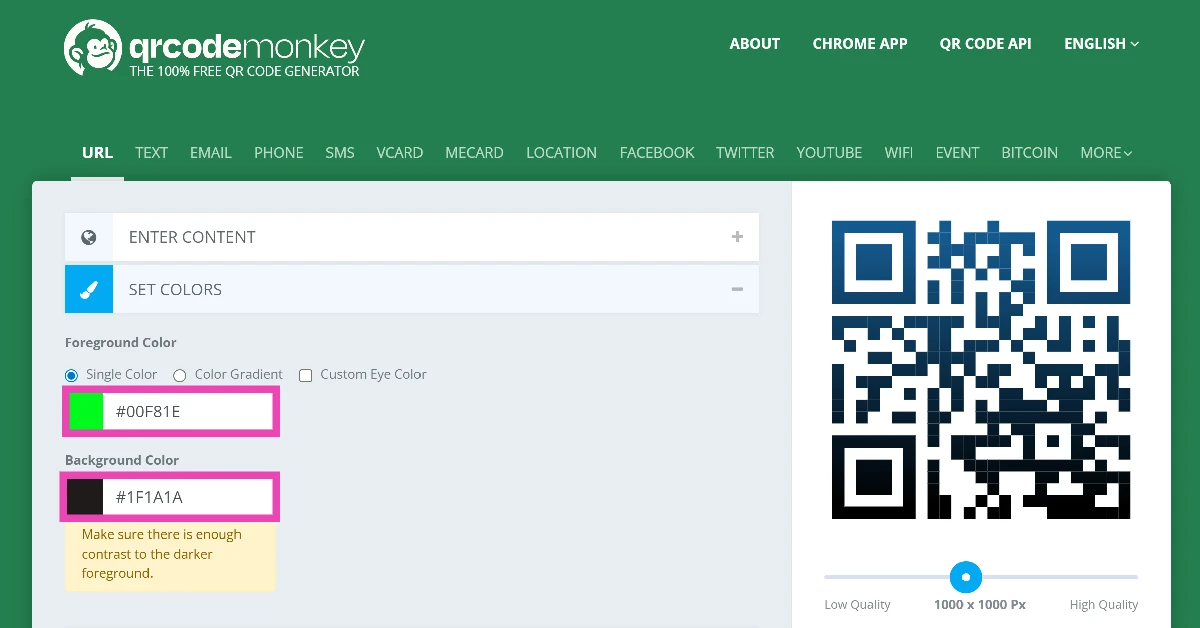This screenshot has width=1200, height=628.
Task: Enable the Custom Eye Color checkbox
Action: (x=306, y=375)
